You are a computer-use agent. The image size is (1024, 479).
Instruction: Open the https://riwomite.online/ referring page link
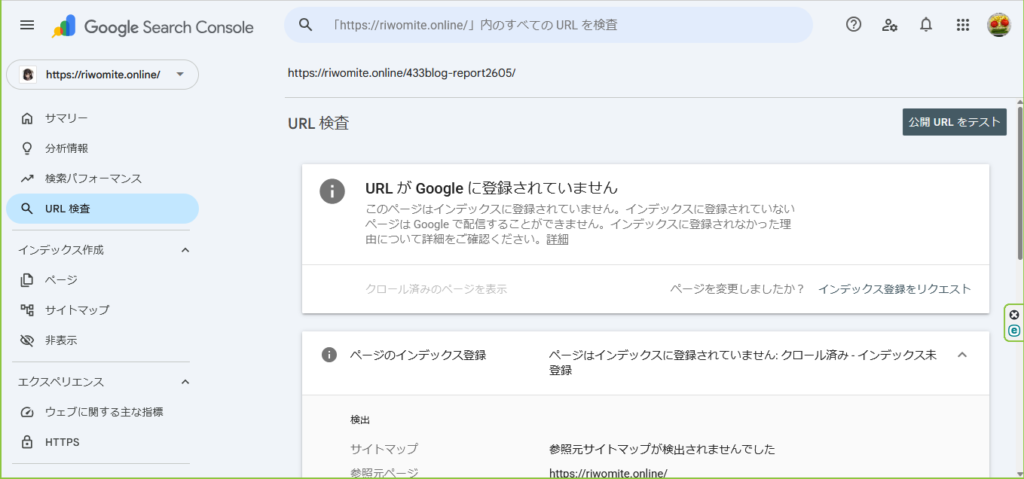coord(608,473)
